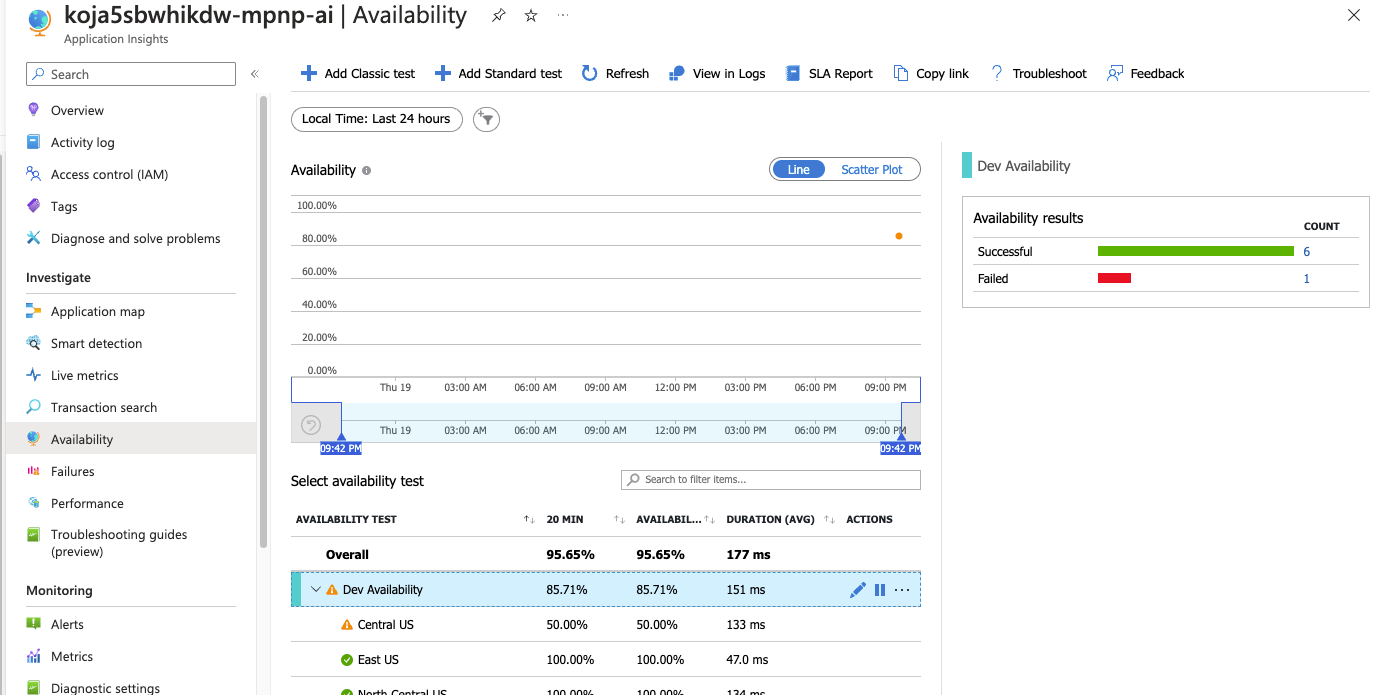Close the Availability blade
The image size is (1384, 695).
point(1353,15)
